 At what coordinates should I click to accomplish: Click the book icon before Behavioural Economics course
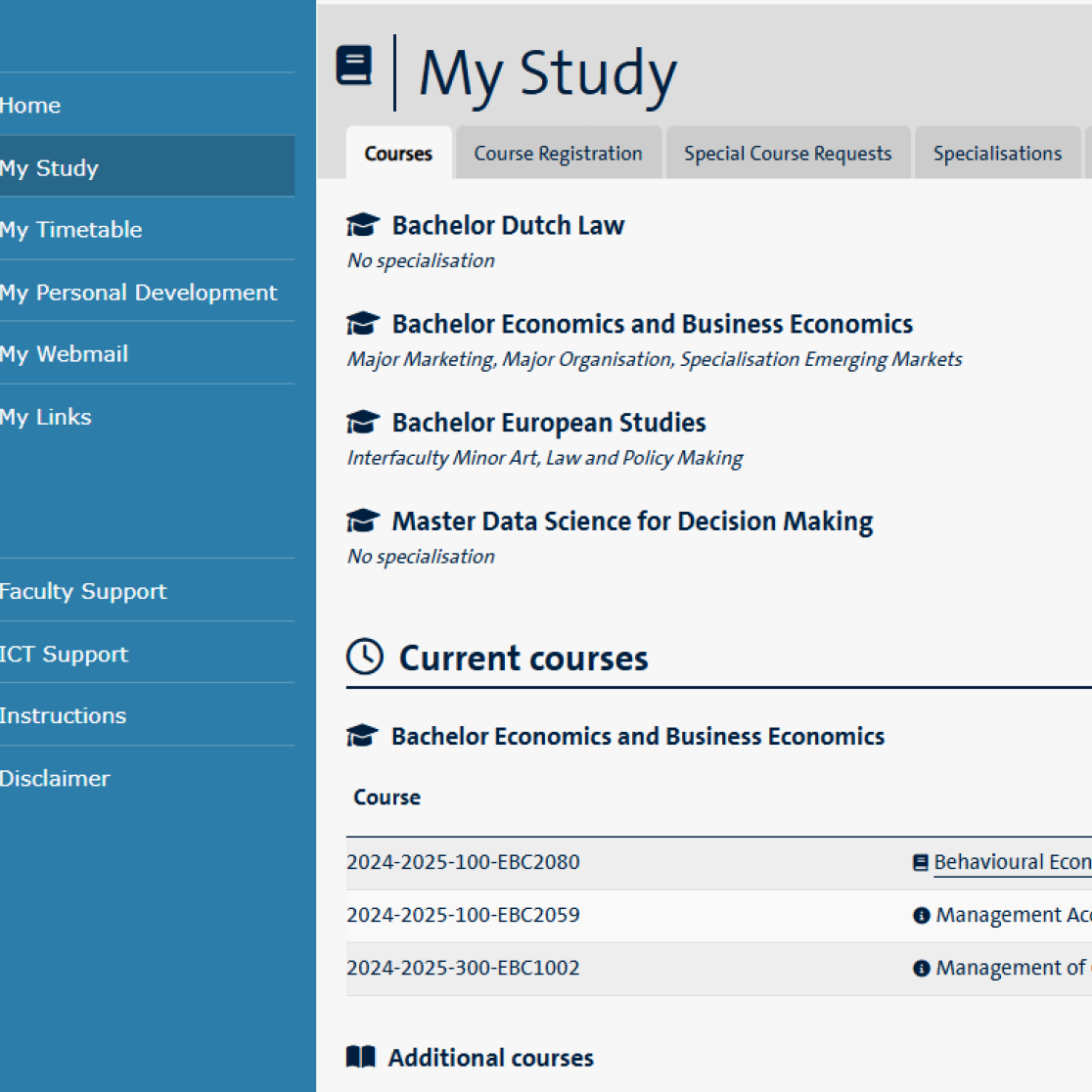pos(920,862)
